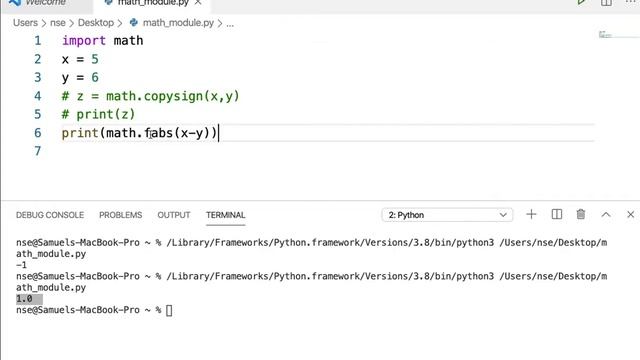Viewport: 640px width, 360px height.
Task: Create a new terminal with plus icon
Action: 531,214
